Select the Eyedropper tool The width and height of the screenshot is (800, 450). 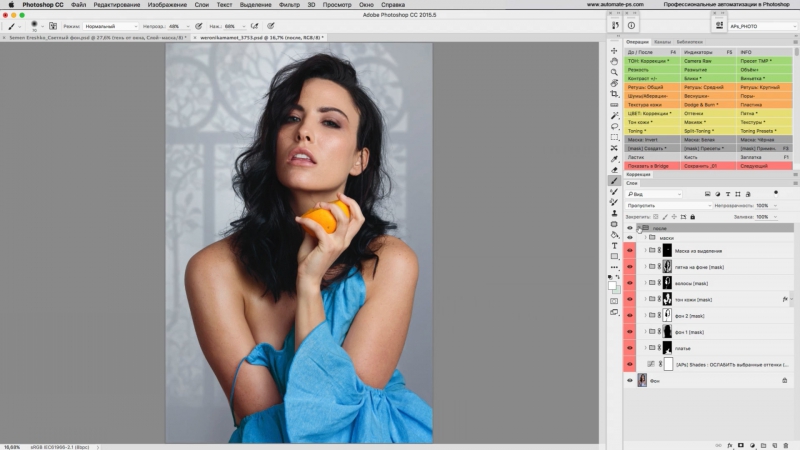(614, 159)
